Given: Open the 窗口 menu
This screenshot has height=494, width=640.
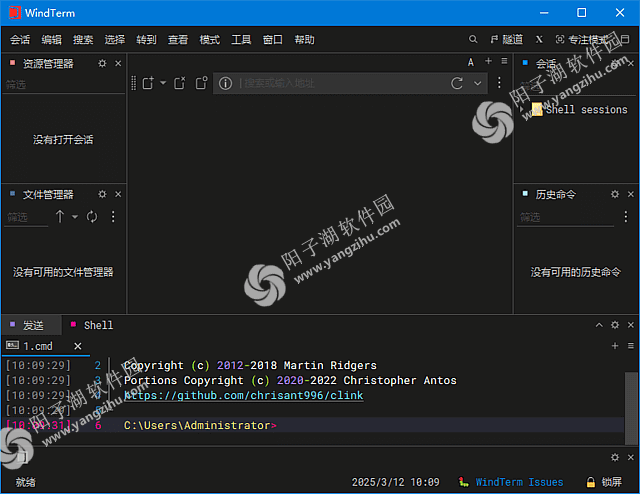Looking at the screenshot, I should [273, 40].
